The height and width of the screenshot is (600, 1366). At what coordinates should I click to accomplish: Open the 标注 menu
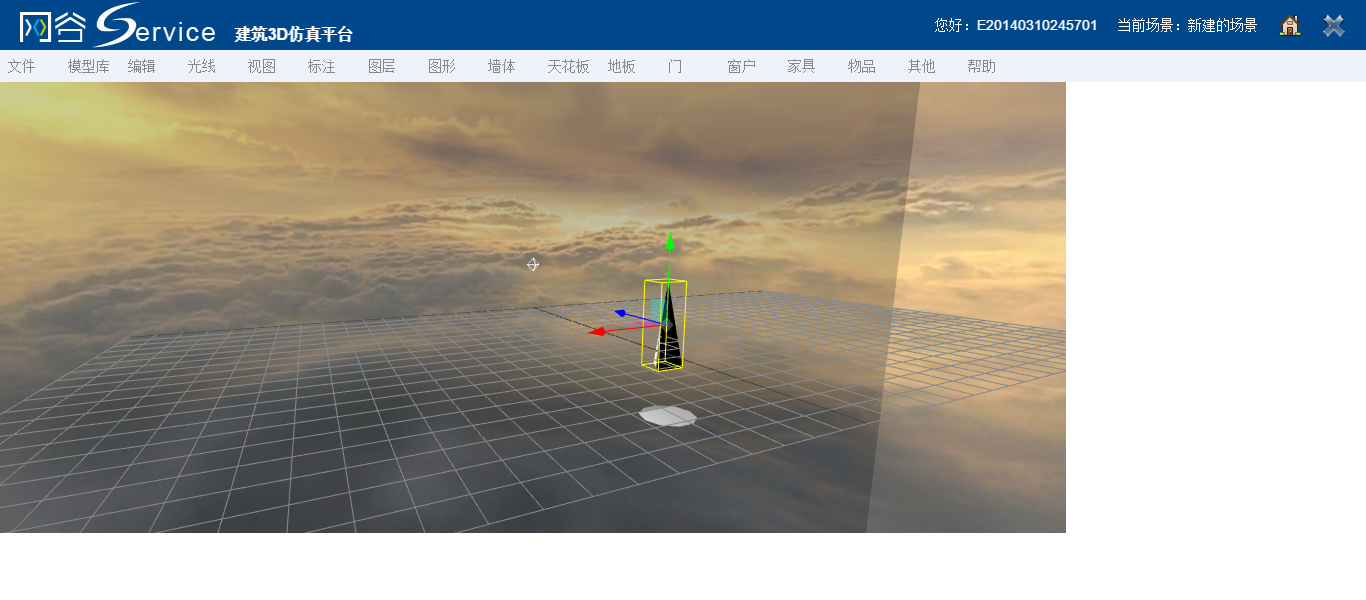point(322,66)
